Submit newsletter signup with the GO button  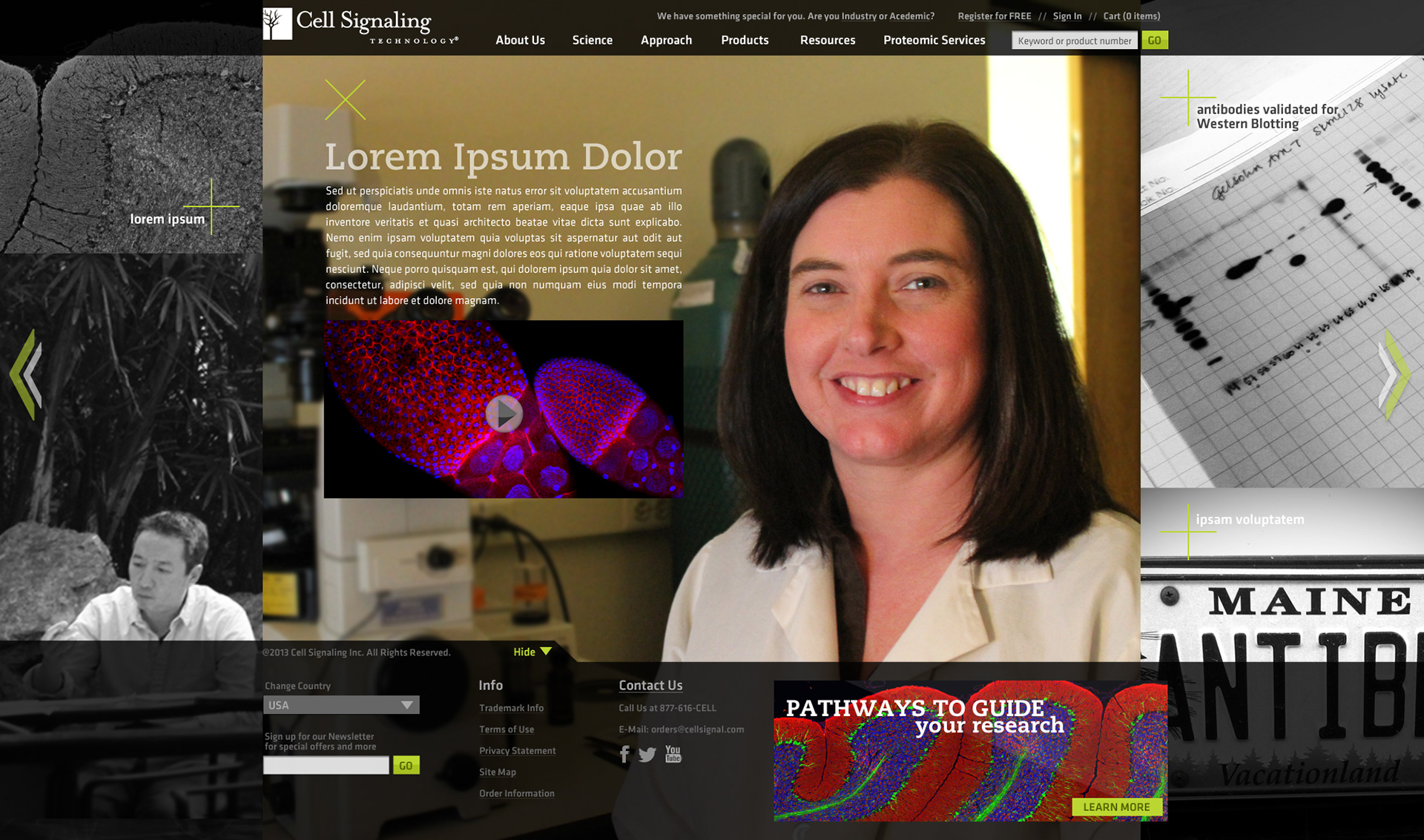pyautogui.click(x=406, y=765)
